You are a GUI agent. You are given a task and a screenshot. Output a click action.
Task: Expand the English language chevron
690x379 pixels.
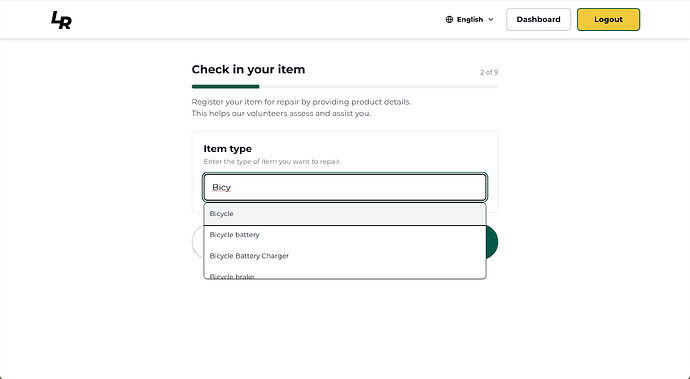pos(491,19)
